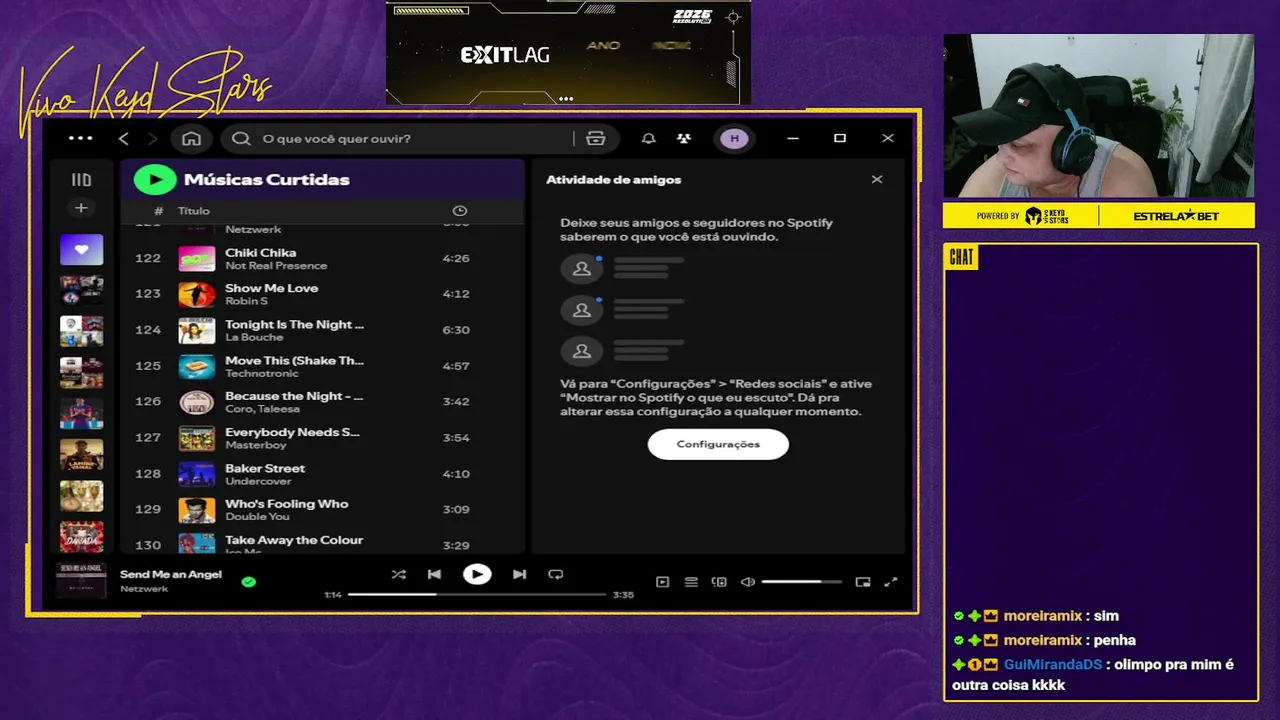Open artist link 'Masterboy'
This screenshot has height=720, width=1280.
click(x=254, y=445)
